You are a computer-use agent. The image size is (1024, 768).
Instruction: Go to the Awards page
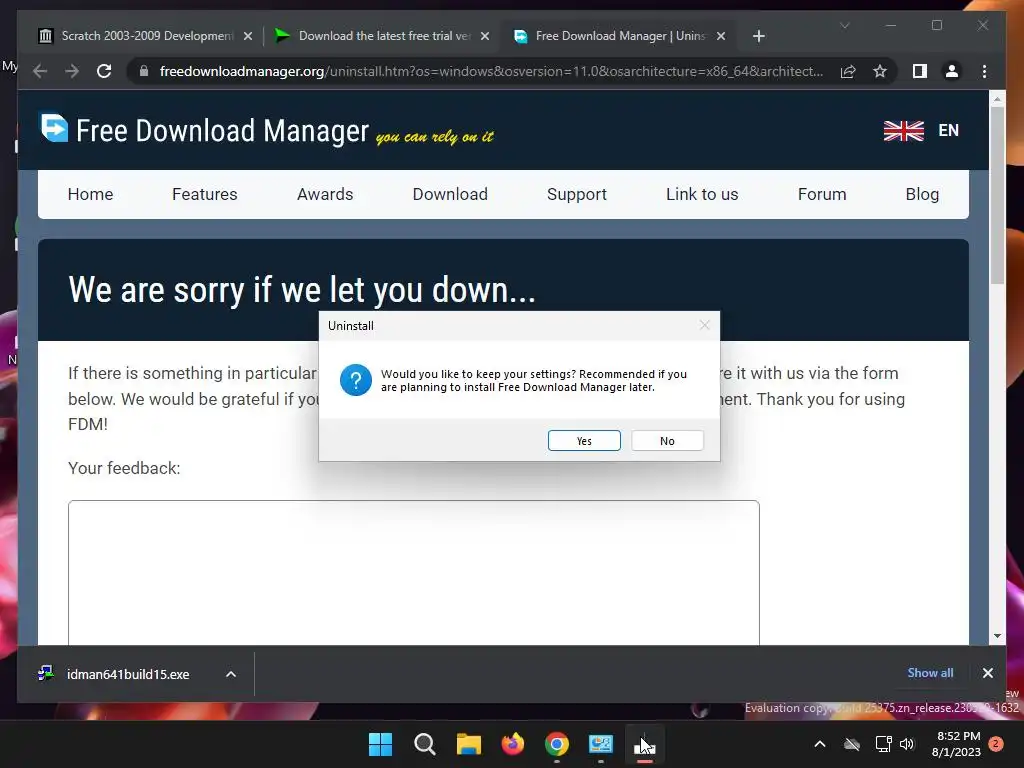click(x=325, y=194)
